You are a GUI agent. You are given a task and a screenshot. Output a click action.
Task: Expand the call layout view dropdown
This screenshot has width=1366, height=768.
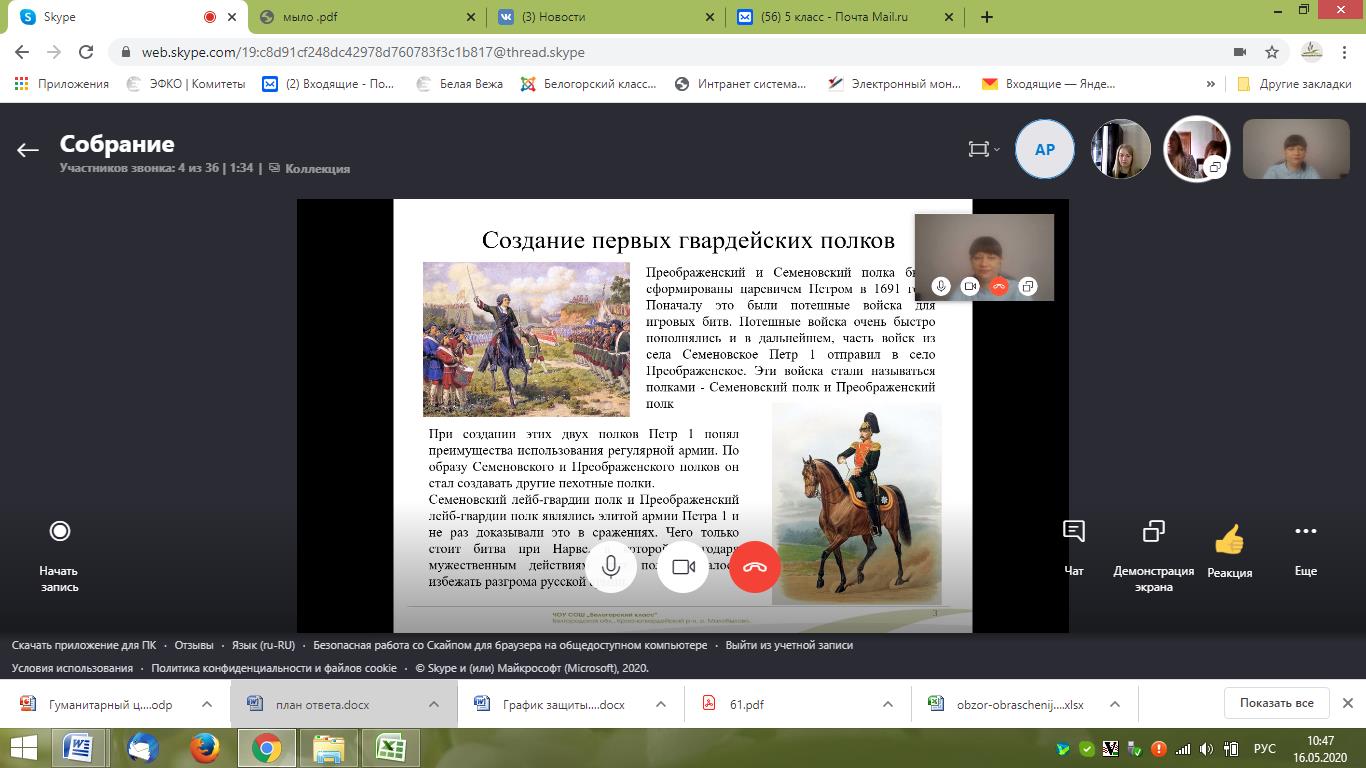(x=984, y=149)
